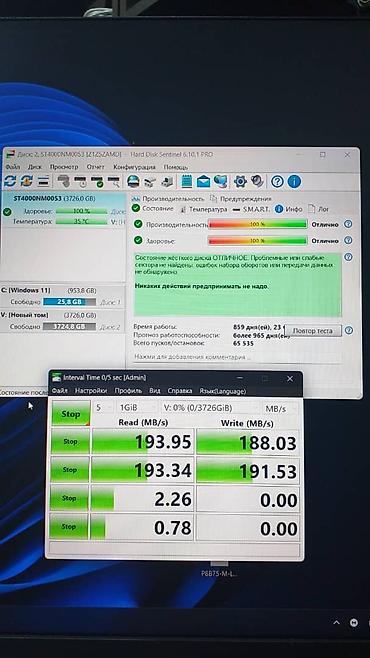This screenshot has height=658, width=370.
Task: Switch to the Лог tab
Action: [x=318, y=209]
